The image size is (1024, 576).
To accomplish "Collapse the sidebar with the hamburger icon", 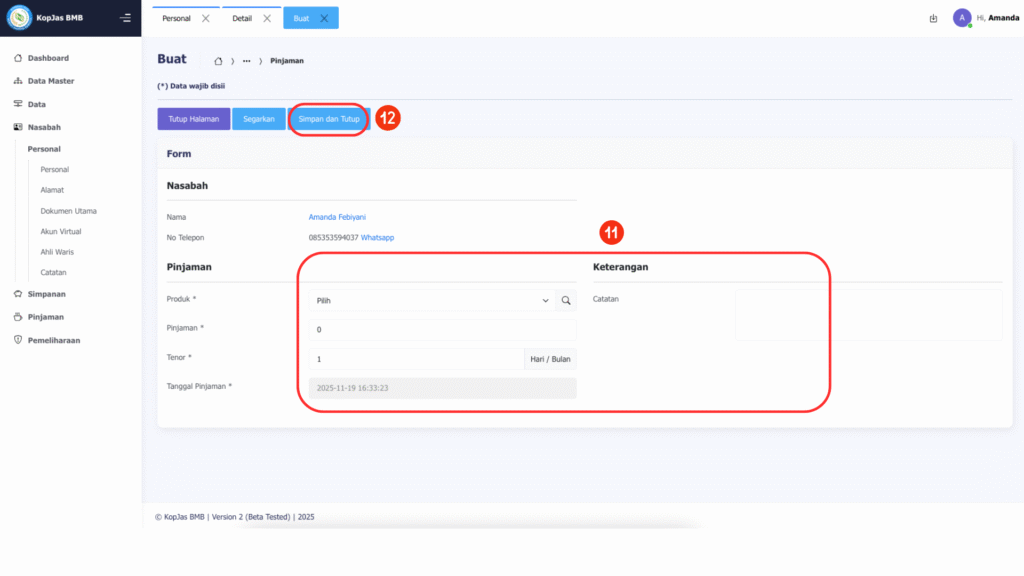I will [125, 18].
